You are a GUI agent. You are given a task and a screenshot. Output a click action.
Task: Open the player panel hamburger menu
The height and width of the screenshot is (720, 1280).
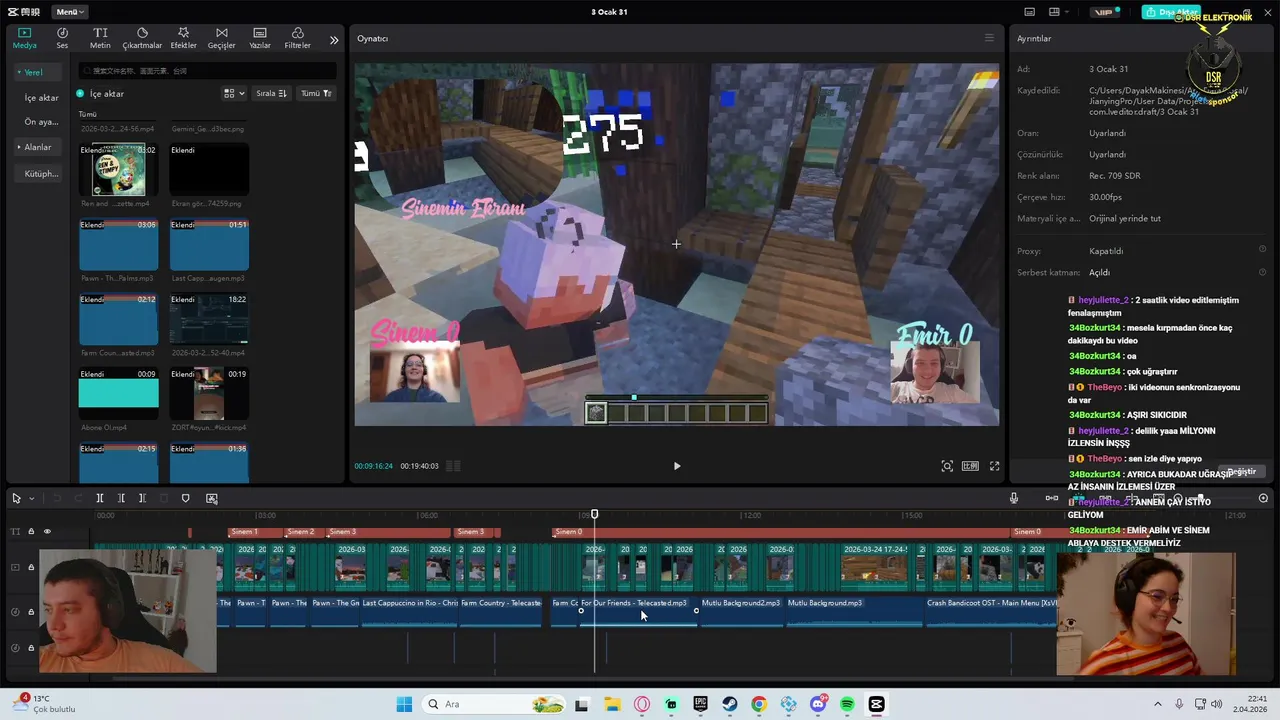coord(989,38)
